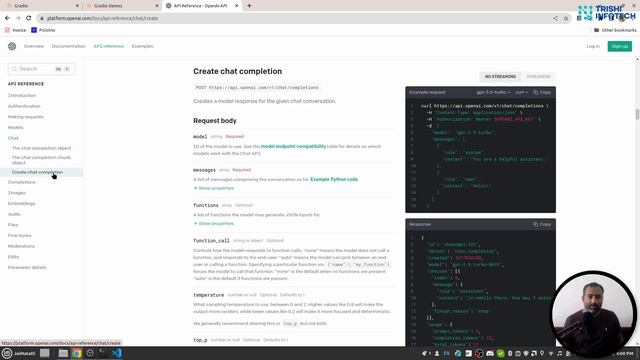Viewport: 640px width, 360px height.
Task: Open the Linux Mint start menu
Action: tap(7, 353)
